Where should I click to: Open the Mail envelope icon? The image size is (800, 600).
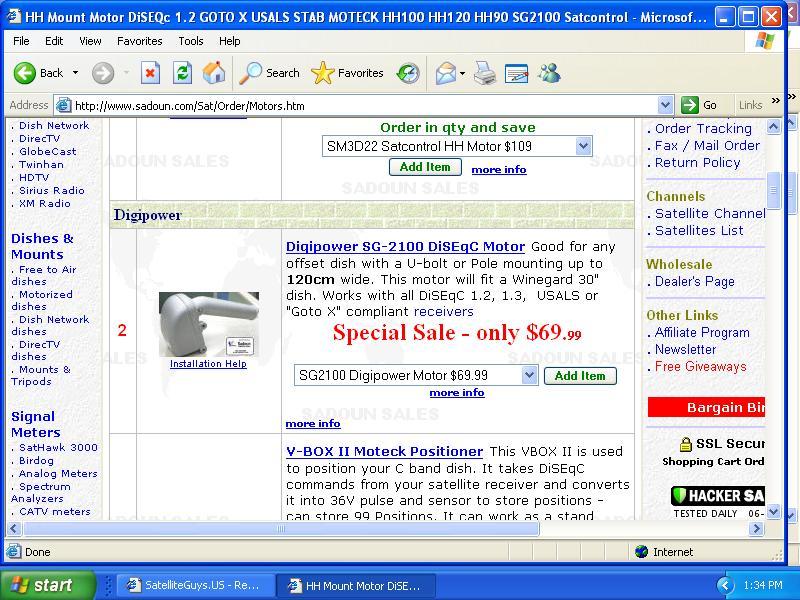pos(445,73)
